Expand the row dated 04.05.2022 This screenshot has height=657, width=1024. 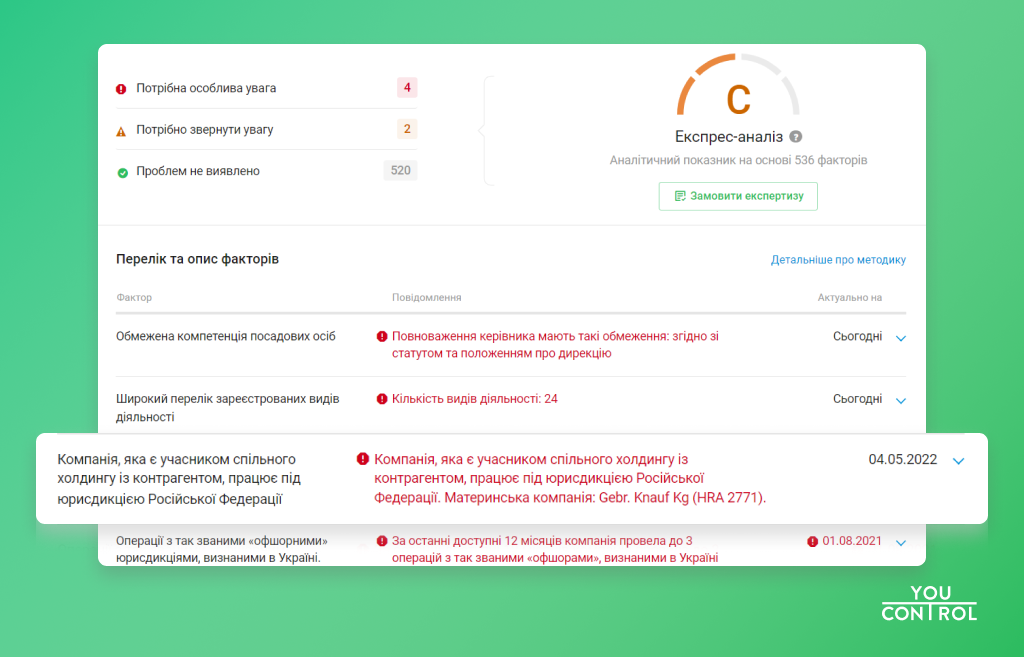point(959,461)
